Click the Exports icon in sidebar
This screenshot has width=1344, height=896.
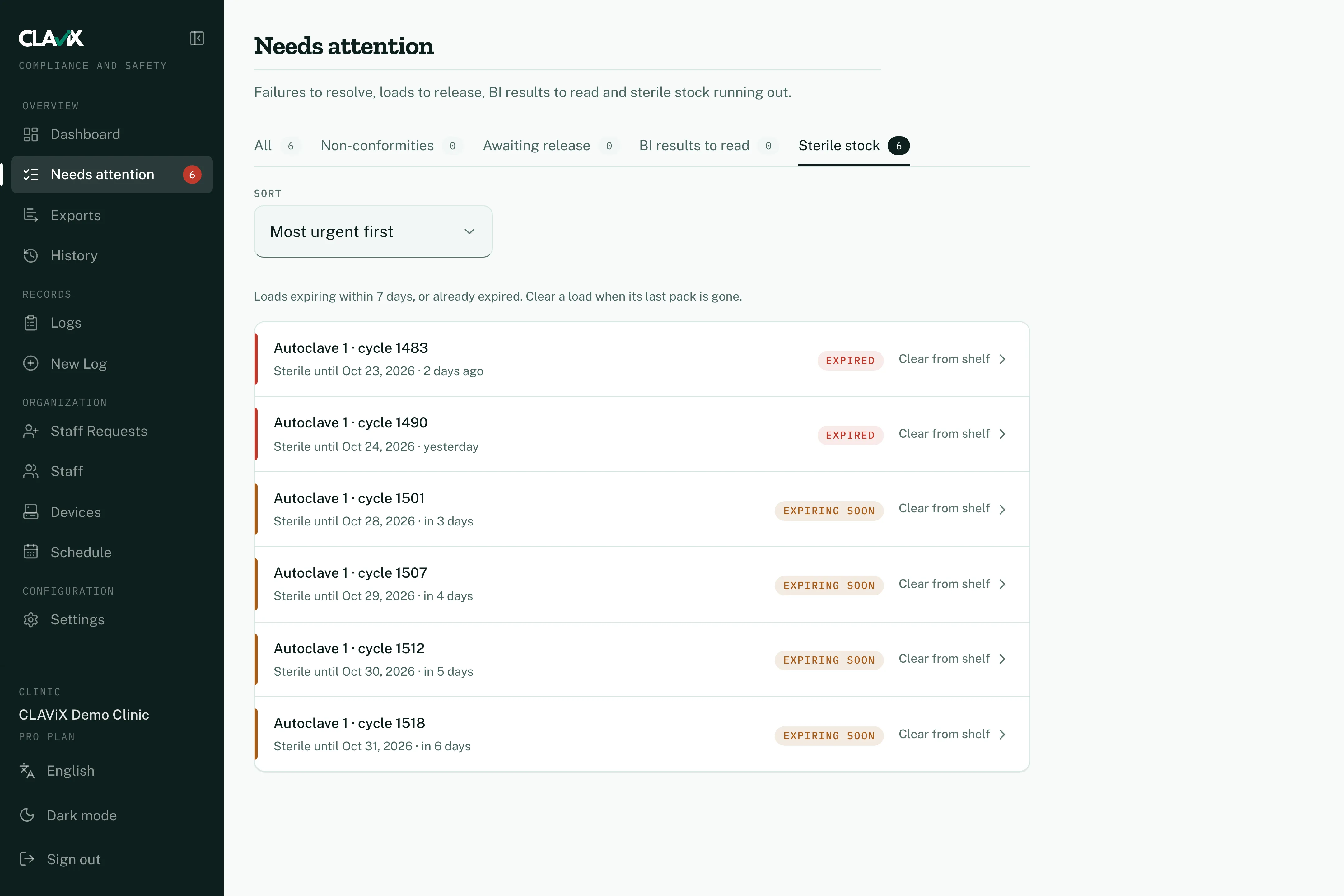31,215
